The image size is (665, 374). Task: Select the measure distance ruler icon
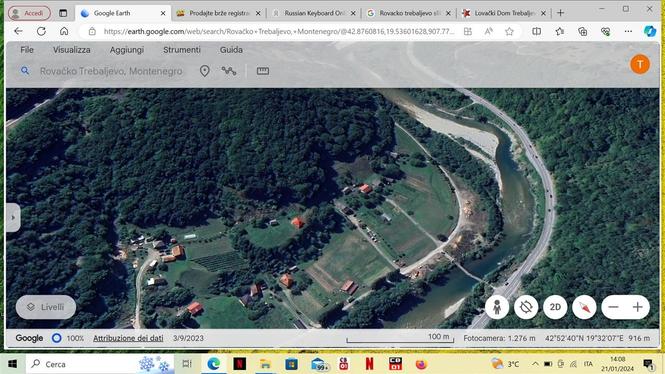coord(263,71)
